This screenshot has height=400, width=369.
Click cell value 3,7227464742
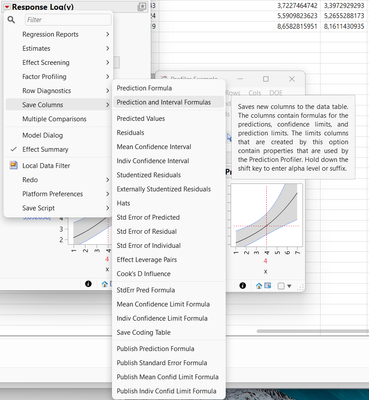[297, 5]
